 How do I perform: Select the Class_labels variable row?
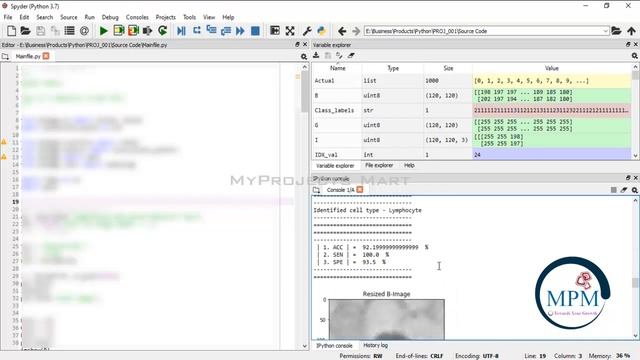coord(472,110)
